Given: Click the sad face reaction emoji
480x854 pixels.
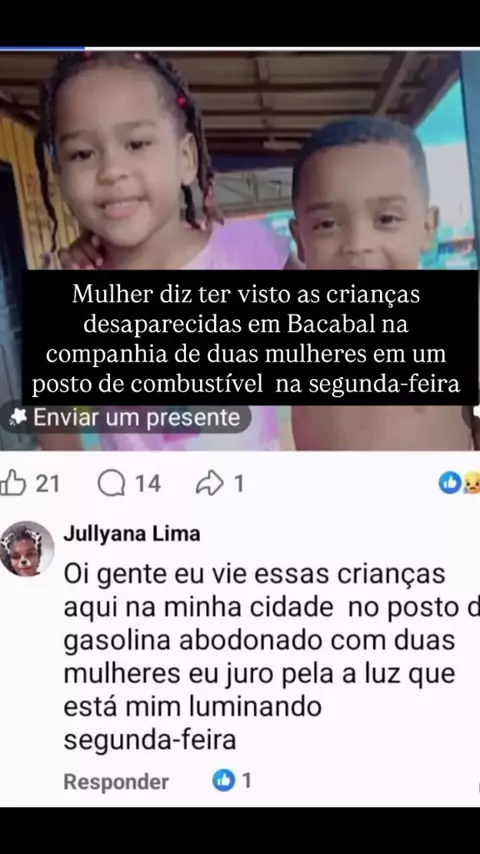Looking at the screenshot, I should click(x=472, y=483).
